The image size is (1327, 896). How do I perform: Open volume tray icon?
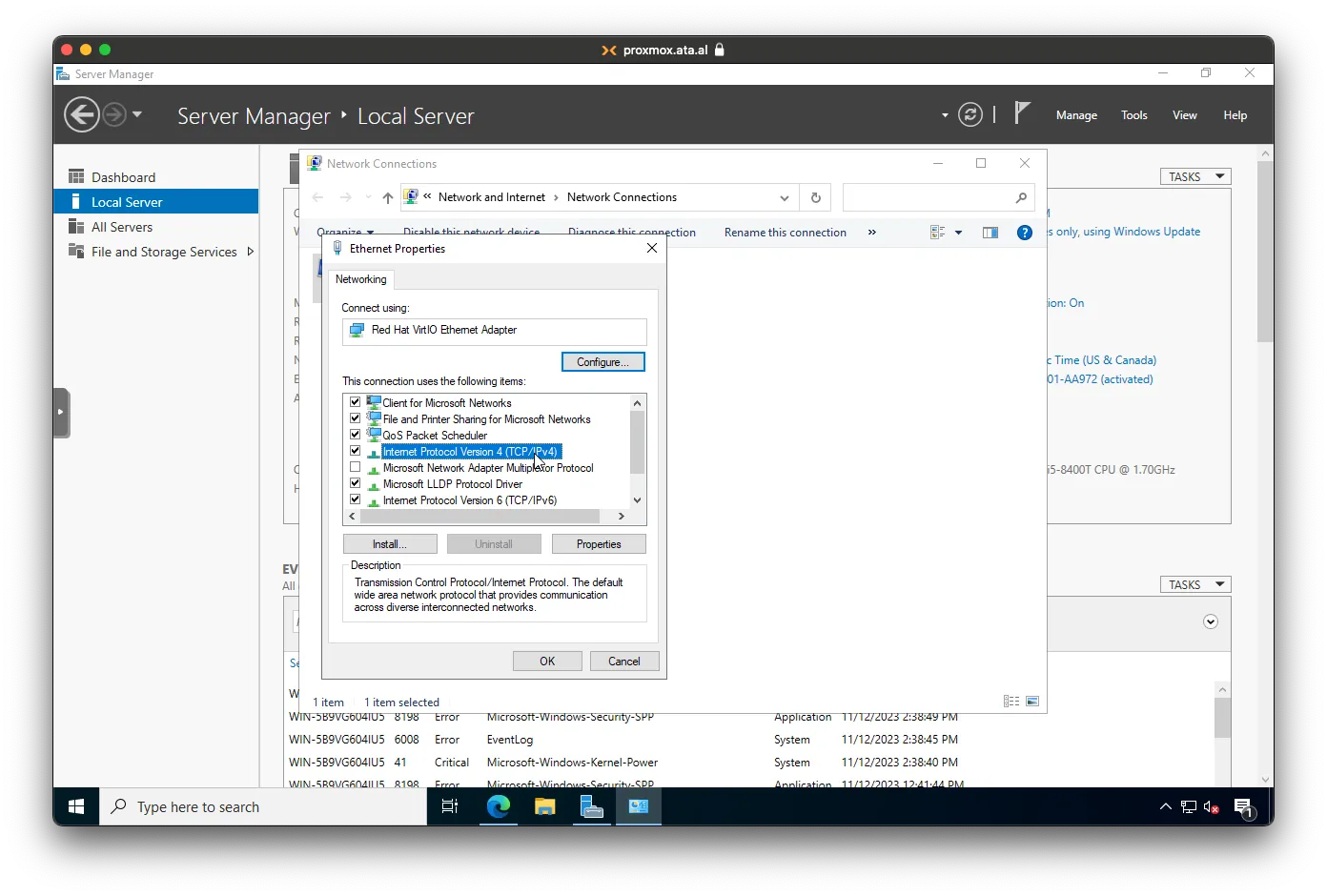(x=1211, y=806)
